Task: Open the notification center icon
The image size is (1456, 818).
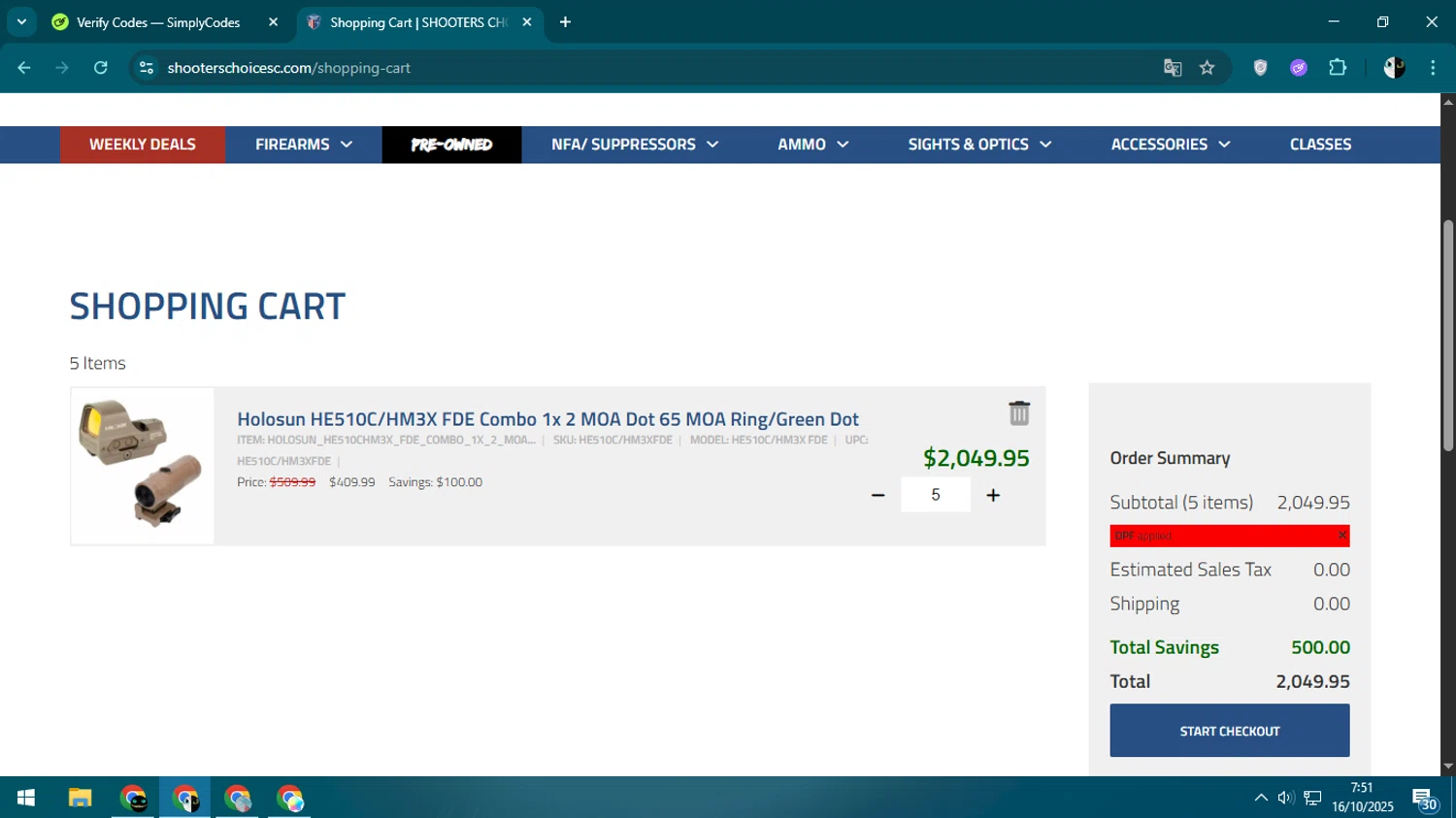Action: tap(1425, 799)
